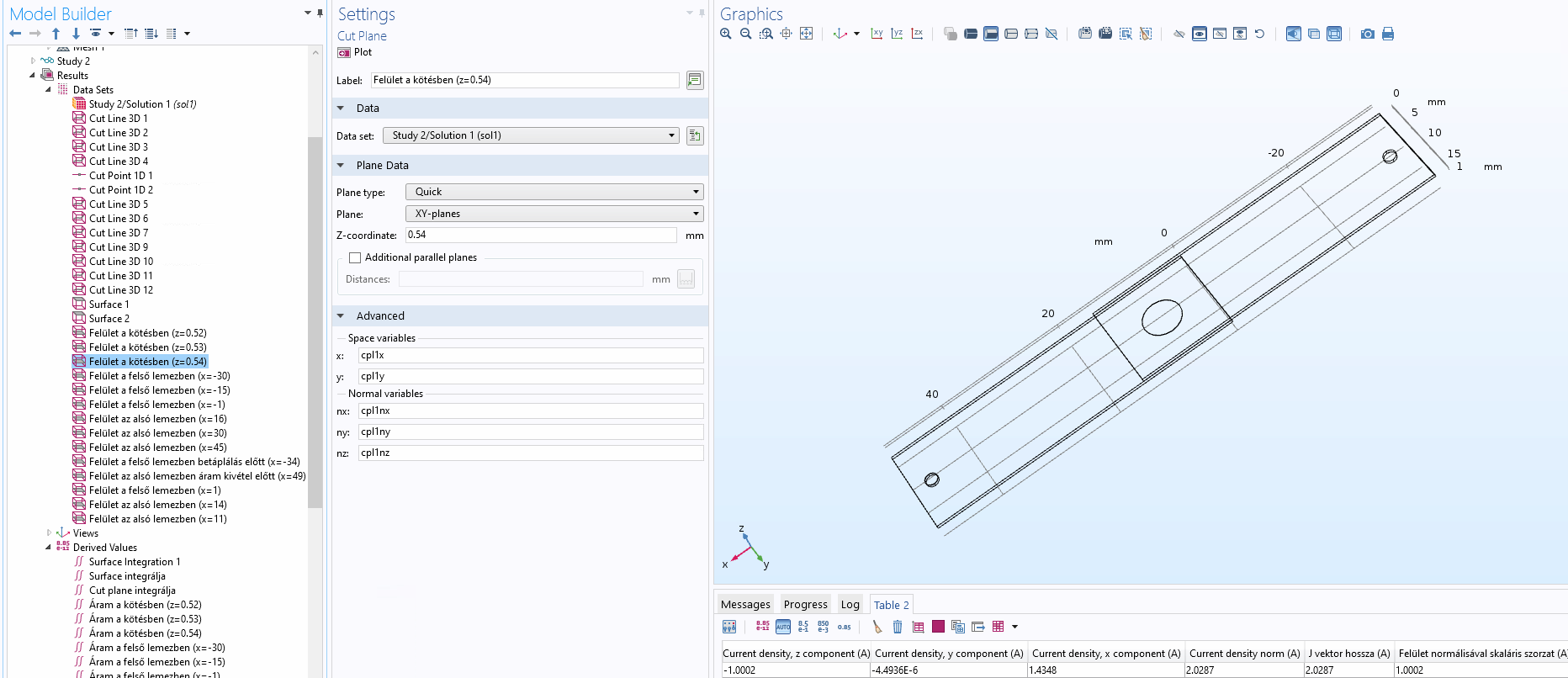This screenshot has width=1568, height=678.
Task: Click the Go to Source icon beside Data set
Action: tap(695, 135)
